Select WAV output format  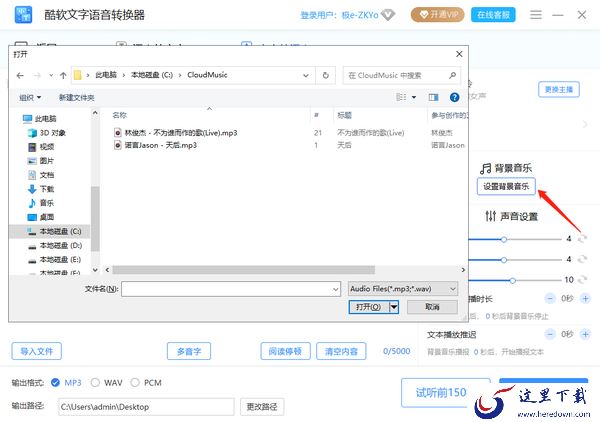tap(95, 383)
